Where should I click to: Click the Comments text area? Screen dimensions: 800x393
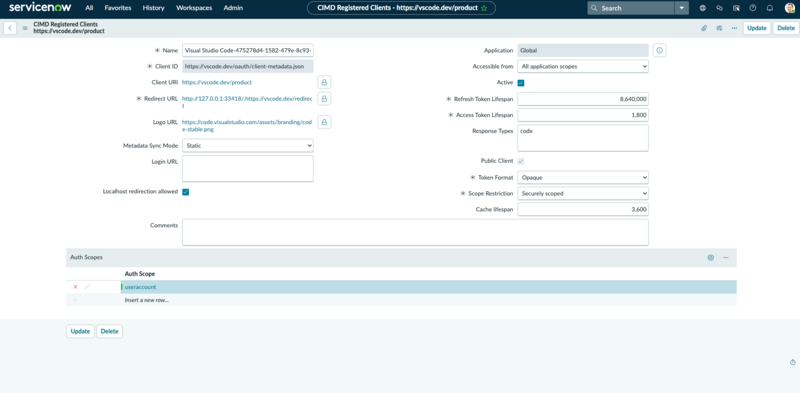pyautogui.click(x=415, y=232)
